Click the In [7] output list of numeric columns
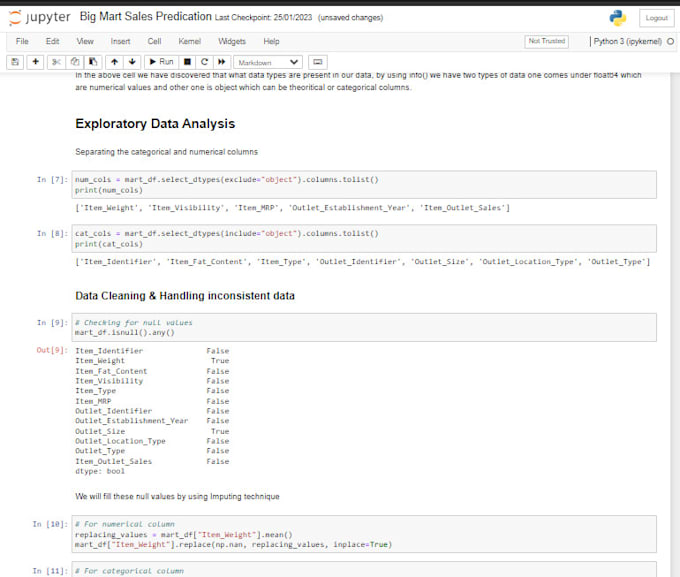This screenshot has height=577, width=680. pos(292,208)
